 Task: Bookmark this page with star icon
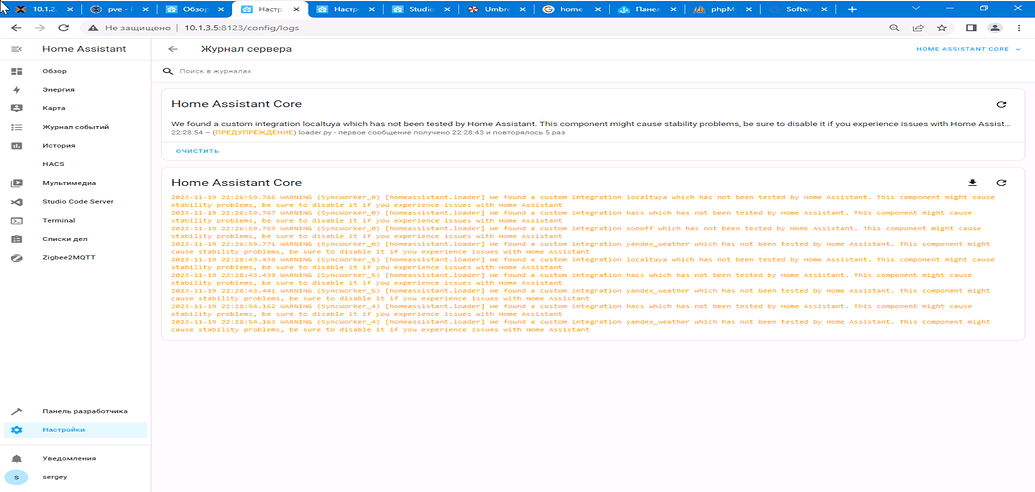click(941, 28)
